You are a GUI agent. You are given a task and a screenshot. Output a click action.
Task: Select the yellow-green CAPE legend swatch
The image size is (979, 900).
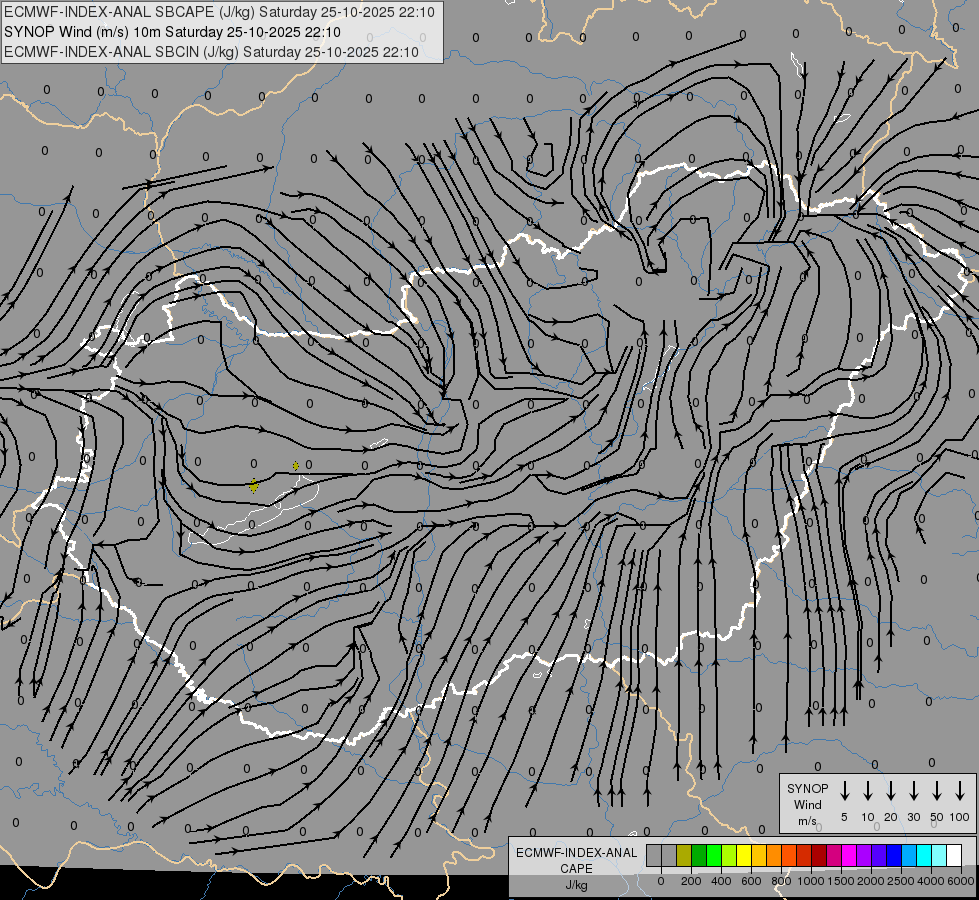click(729, 856)
